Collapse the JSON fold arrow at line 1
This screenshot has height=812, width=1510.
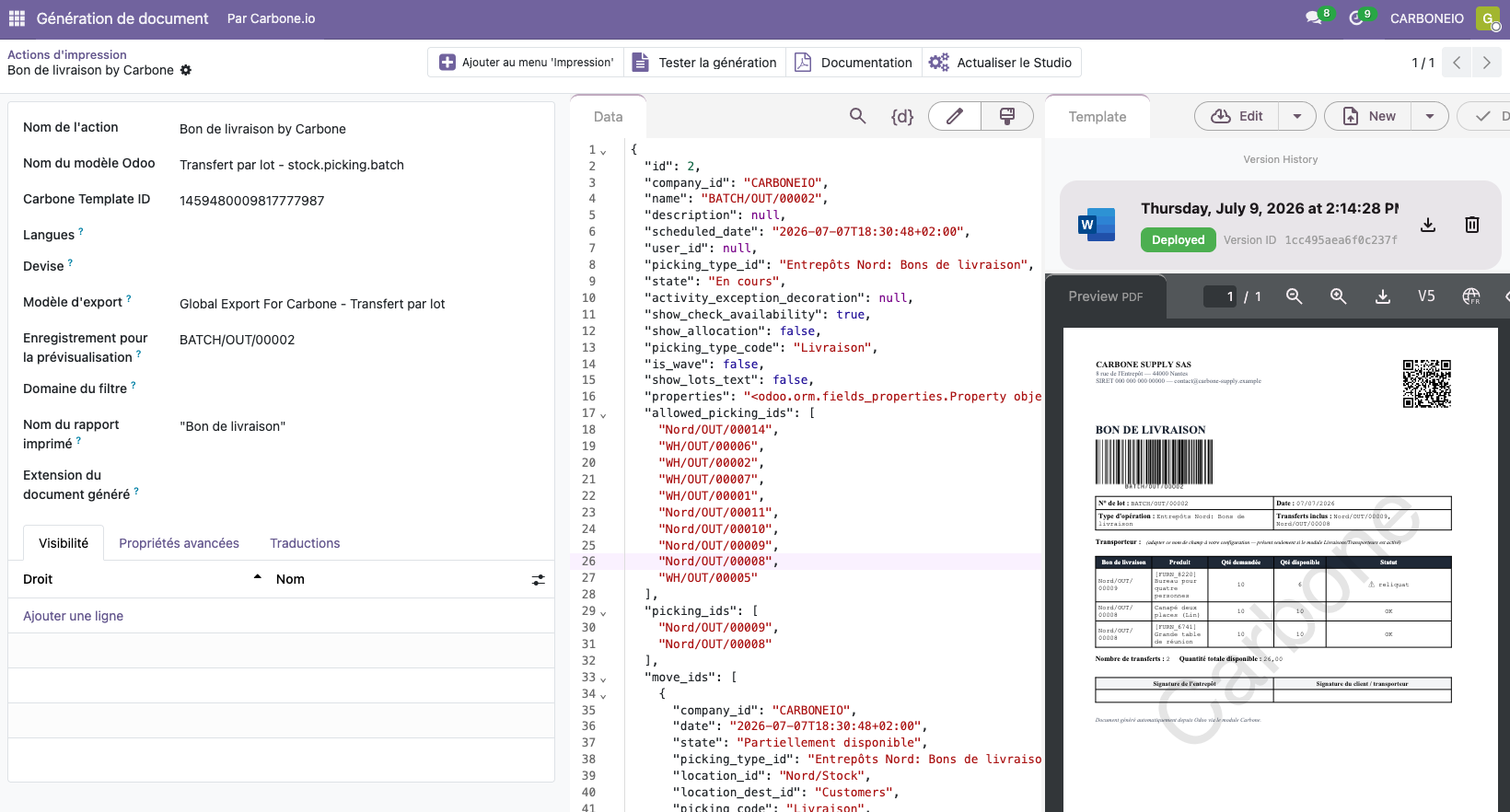[x=603, y=151]
